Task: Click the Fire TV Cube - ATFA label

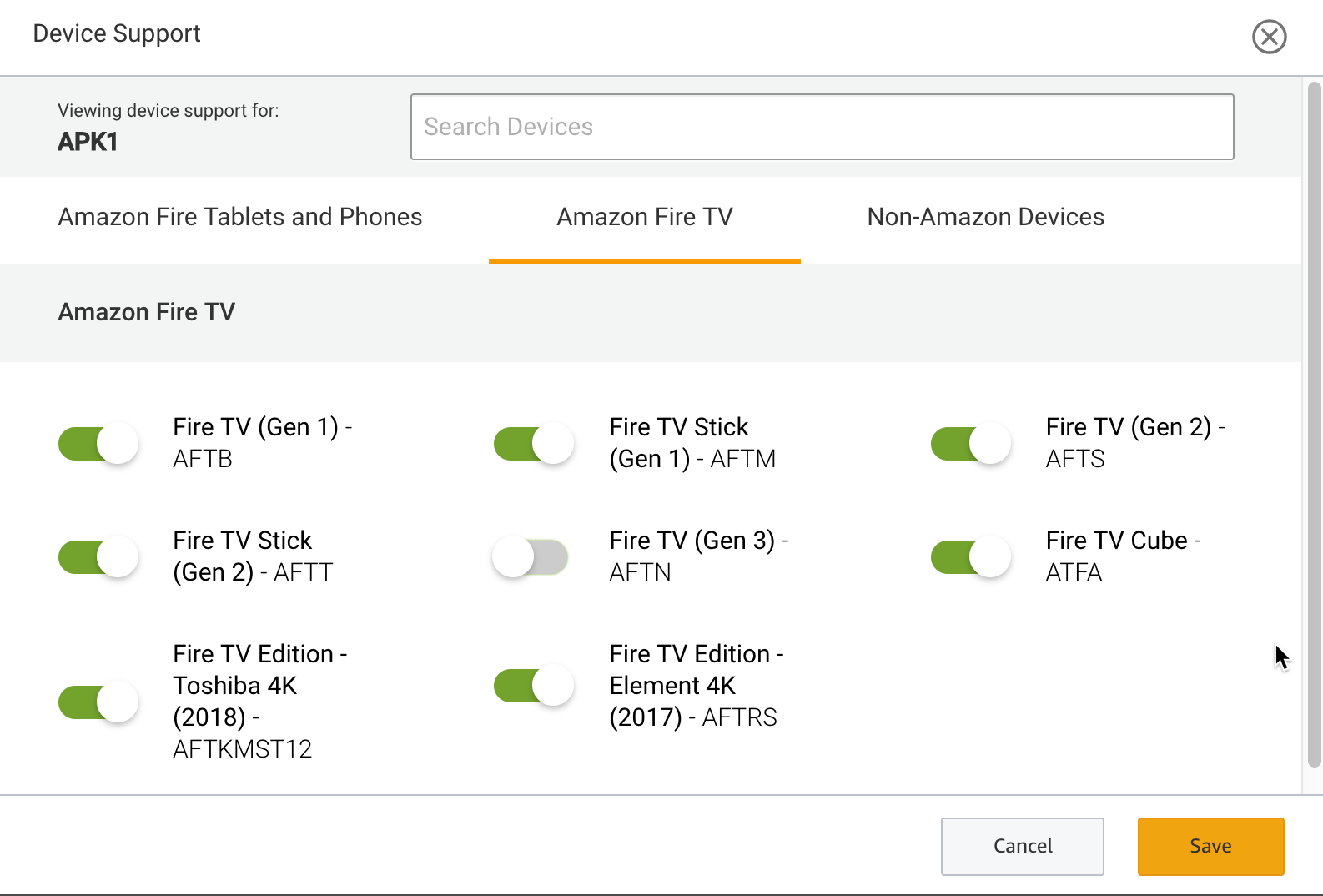Action: [1122, 556]
